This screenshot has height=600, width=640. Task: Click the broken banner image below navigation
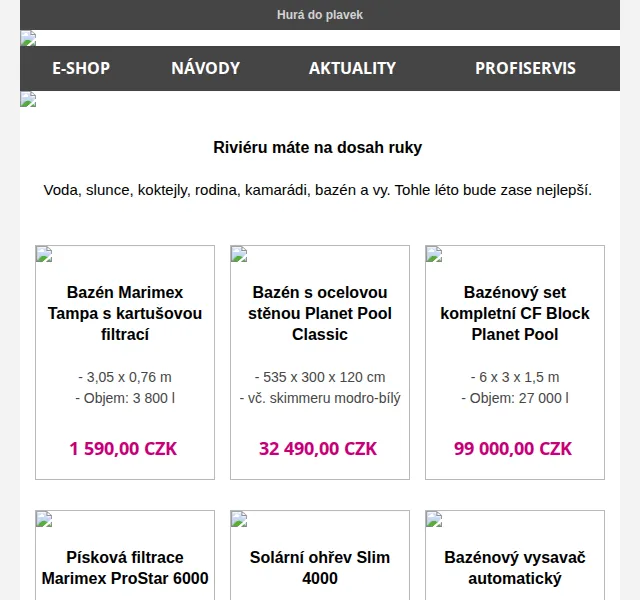tap(28, 99)
